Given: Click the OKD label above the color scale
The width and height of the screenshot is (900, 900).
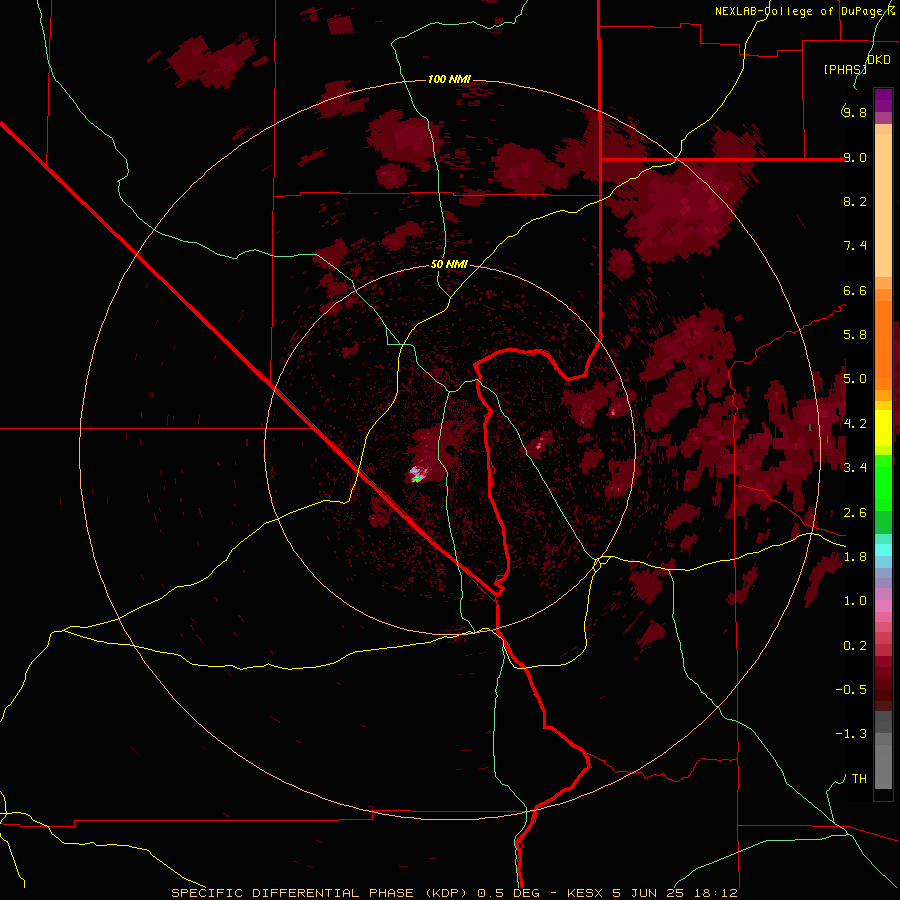Looking at the screenshot, I should (879, 60).
